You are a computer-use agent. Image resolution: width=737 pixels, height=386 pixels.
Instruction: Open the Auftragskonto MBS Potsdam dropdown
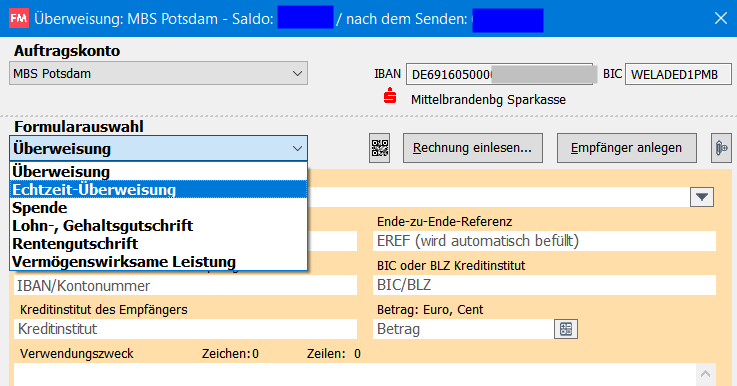158,73
